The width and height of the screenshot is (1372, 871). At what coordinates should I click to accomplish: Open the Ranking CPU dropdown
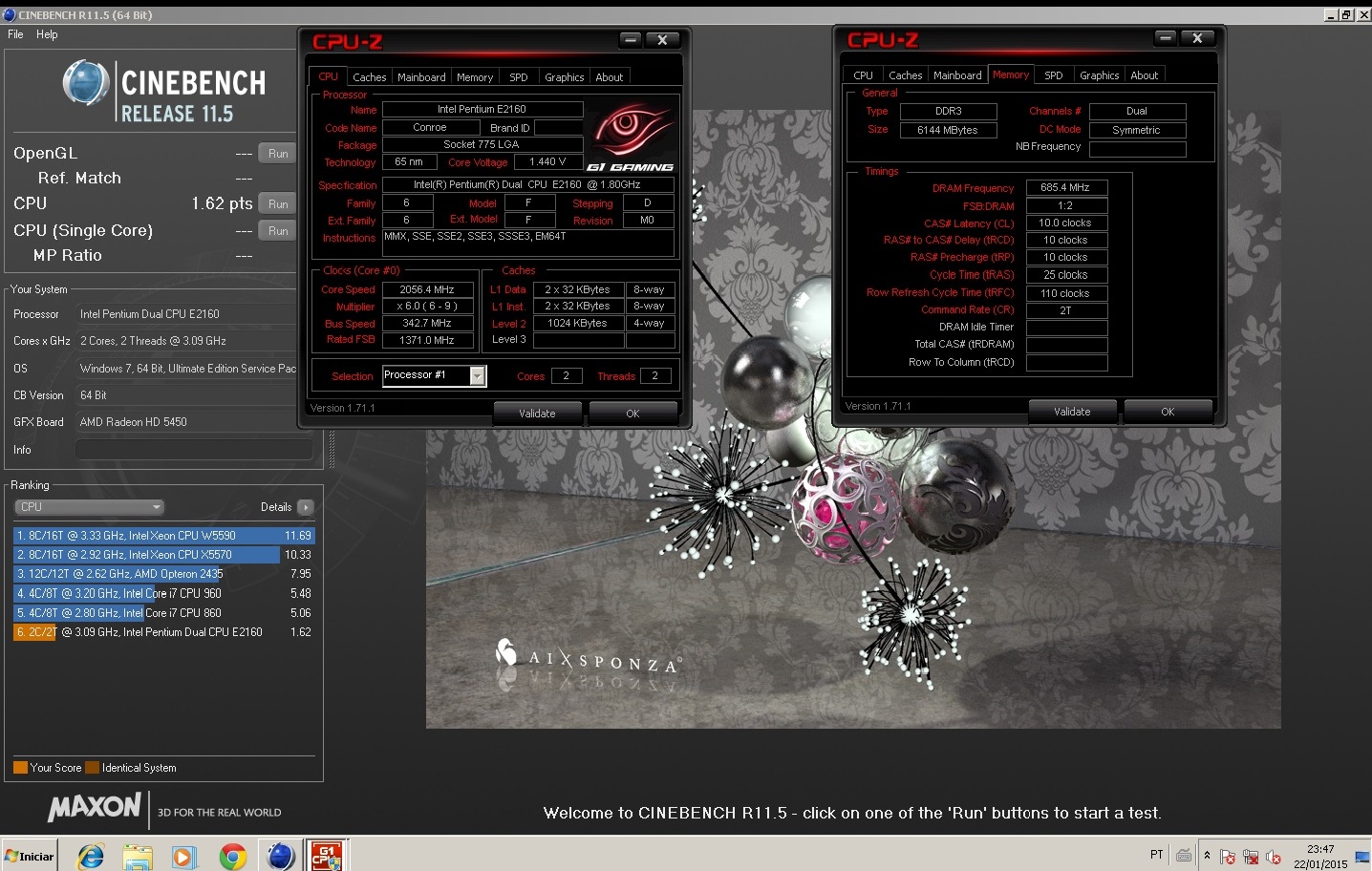[x=90, y=507]
